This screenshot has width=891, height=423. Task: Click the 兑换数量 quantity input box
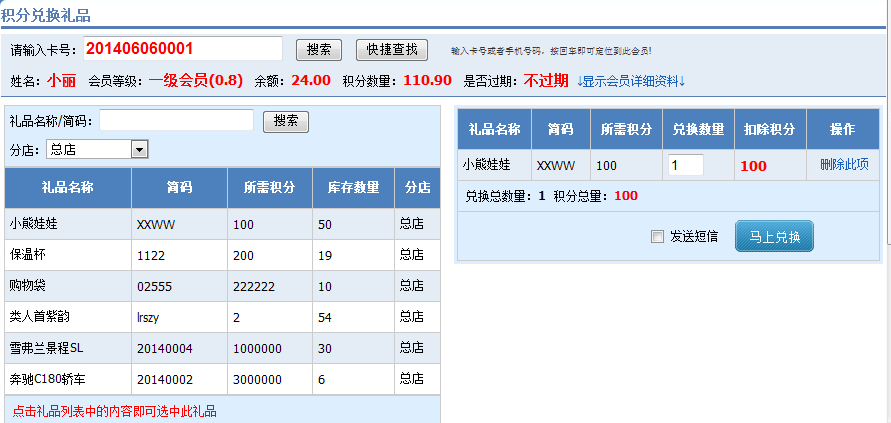(685, 165)
